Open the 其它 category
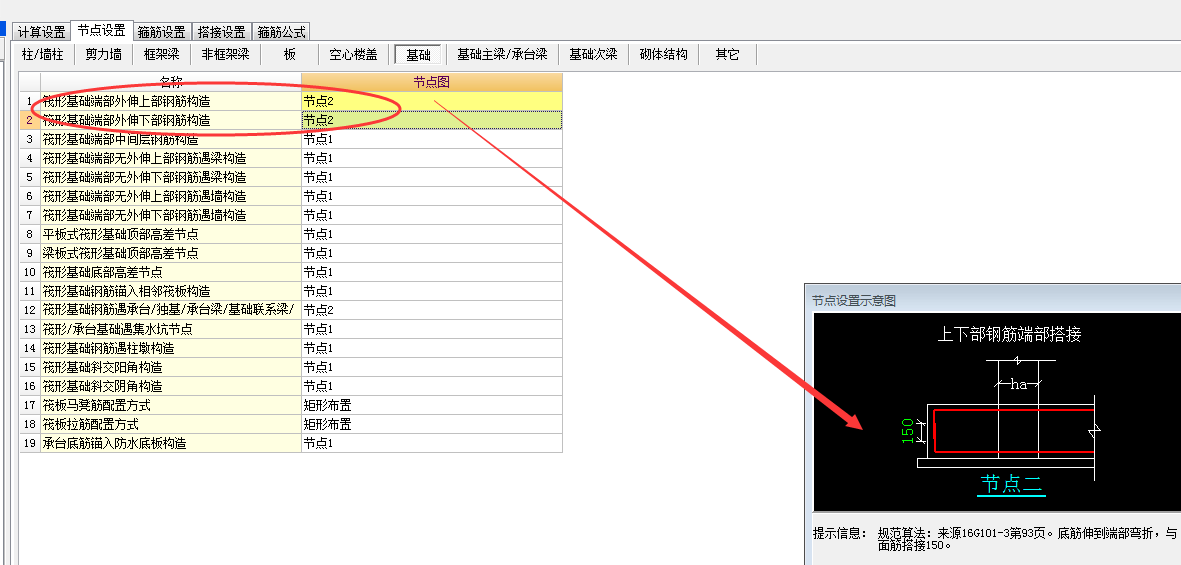This screenshot has height=565, width=1181. coord(728,54)
